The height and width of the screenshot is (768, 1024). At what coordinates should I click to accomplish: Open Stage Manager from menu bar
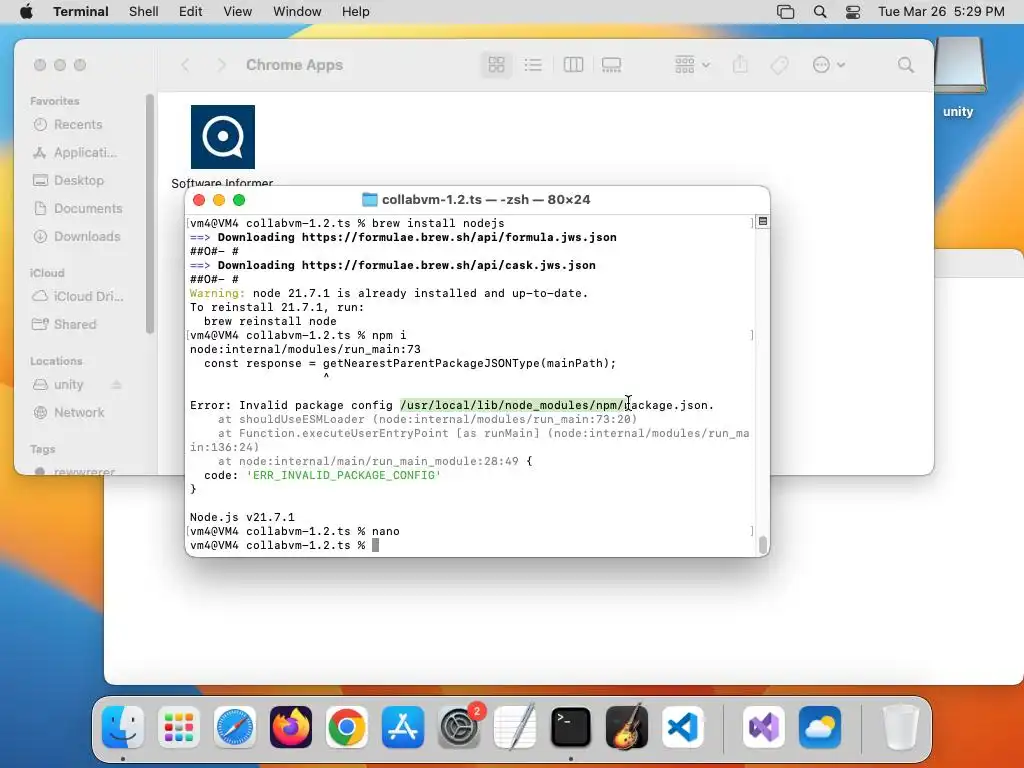tap(786, 12)
